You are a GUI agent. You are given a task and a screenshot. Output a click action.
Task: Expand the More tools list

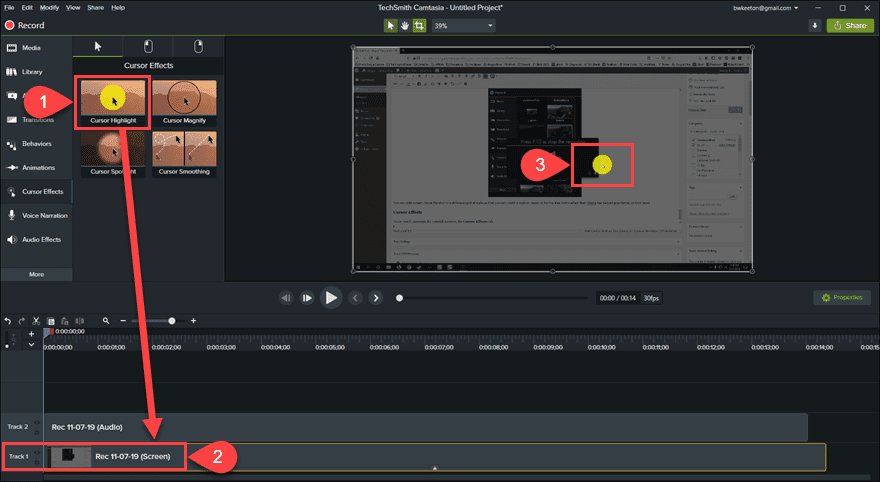tap(36, 273)
